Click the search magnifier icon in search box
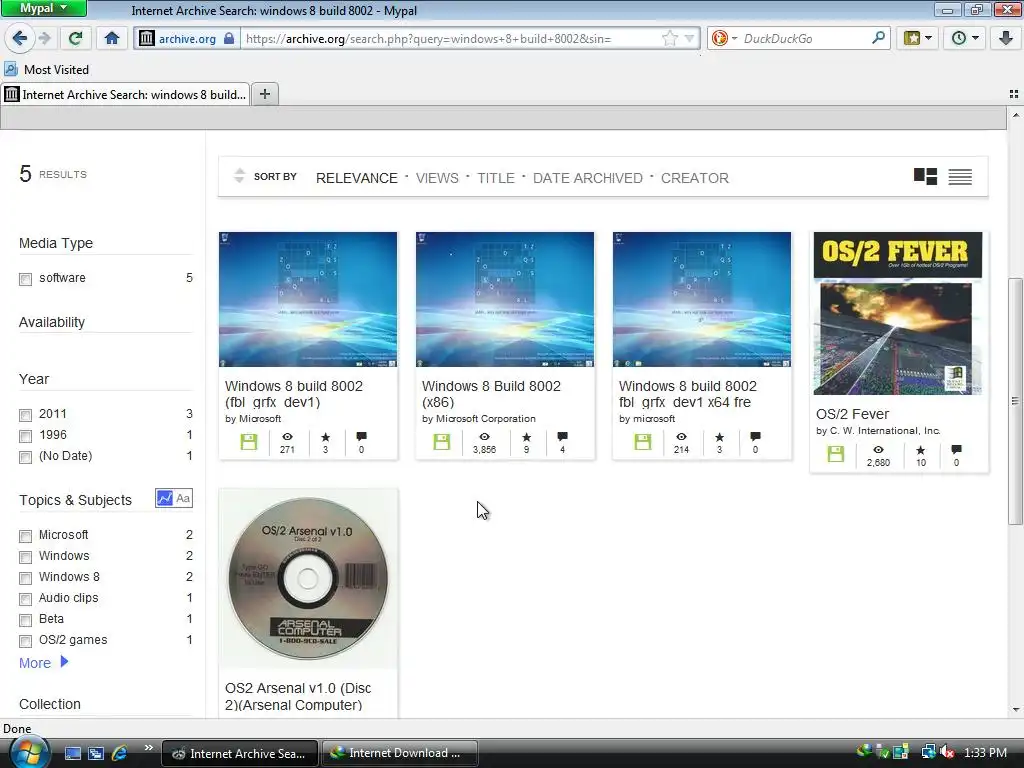Image resolution: width=1024 pixels, height=768 pixels. point(878,38)
